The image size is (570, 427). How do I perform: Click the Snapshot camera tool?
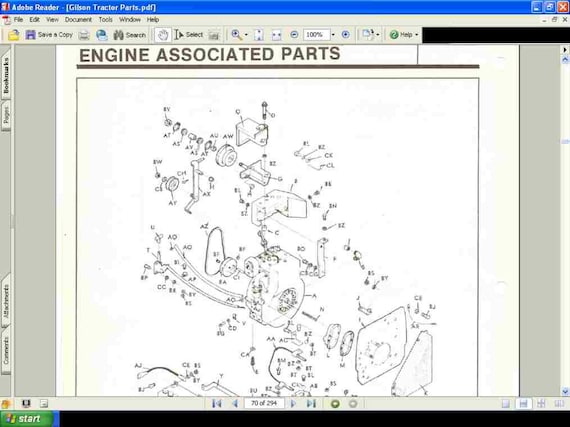[214, 35]
